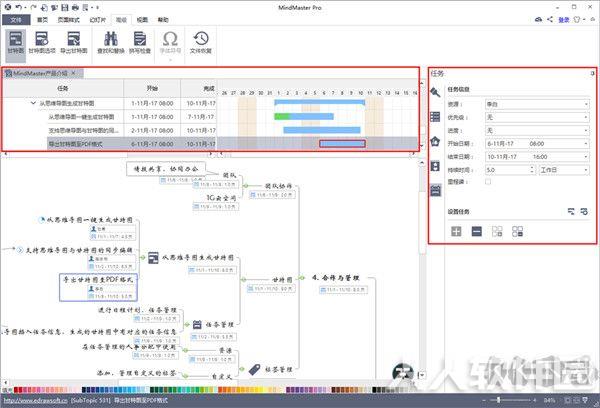The height and width of the screenshot is (408, 600).
Task: Select the 任务管理 mind map topic
Action: click(x=219, y=325)
